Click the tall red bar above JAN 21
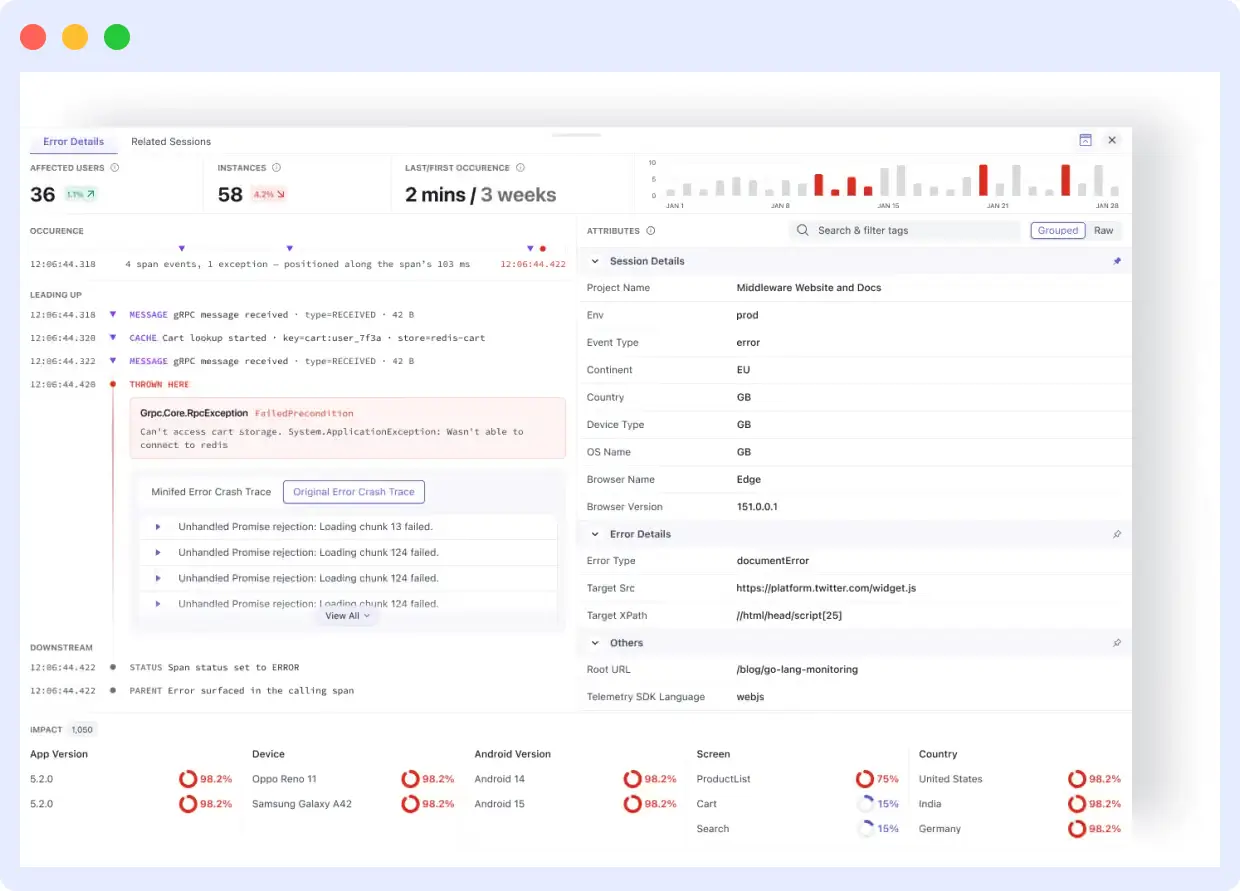 [x=983, y=180]
